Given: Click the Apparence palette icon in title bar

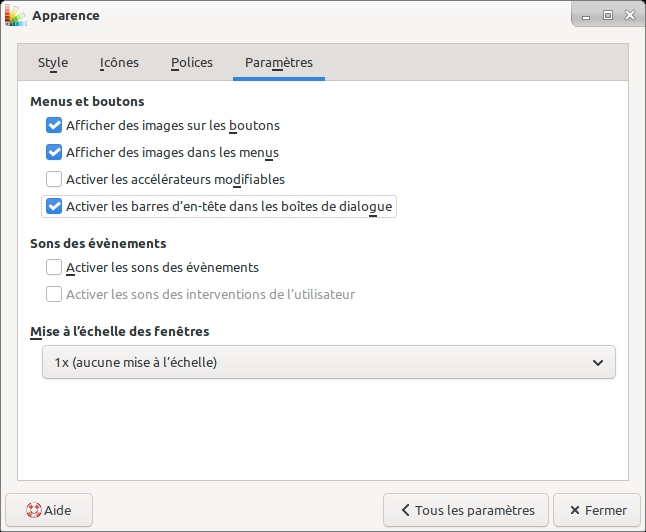Looking at the screenshot, I should coord(15,16).
